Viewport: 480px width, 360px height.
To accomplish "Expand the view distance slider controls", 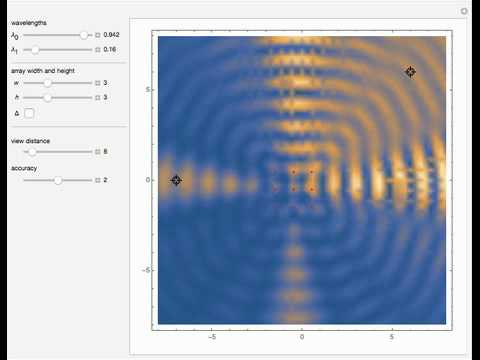I will coord(98,152).
